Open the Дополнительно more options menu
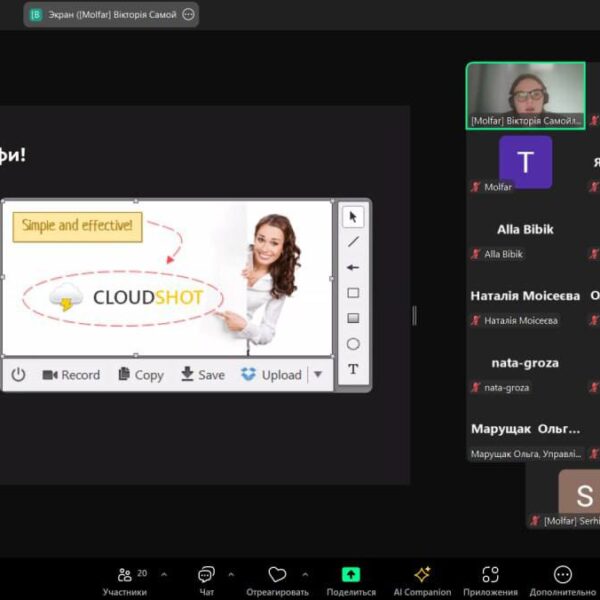The height and width of the screenshot is (600, 600). tap(562, 581)
